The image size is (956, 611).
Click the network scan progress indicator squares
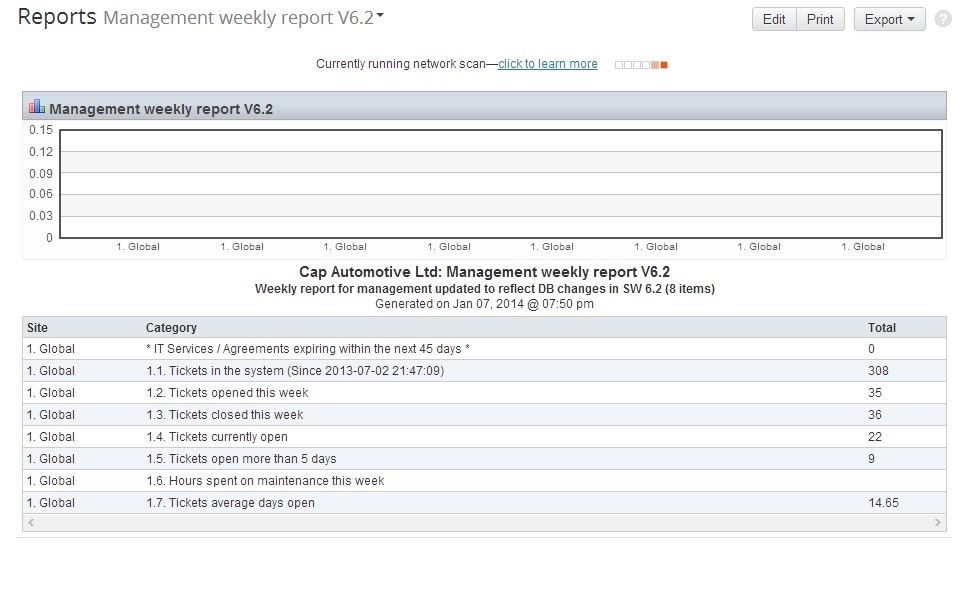pyautogui.click(x=640, y=63)
